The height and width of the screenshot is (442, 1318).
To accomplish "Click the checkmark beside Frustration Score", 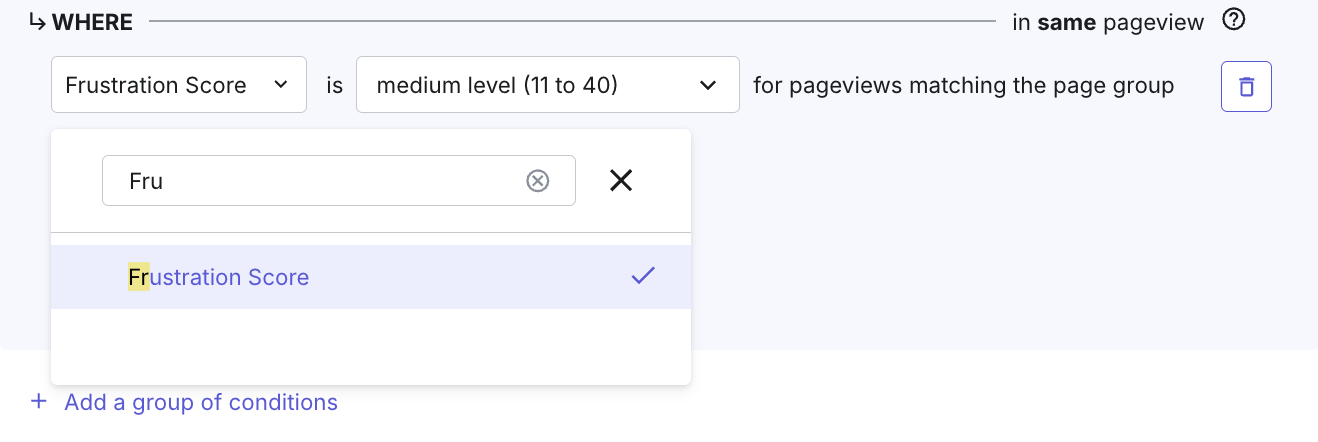I will pos(642,276).
